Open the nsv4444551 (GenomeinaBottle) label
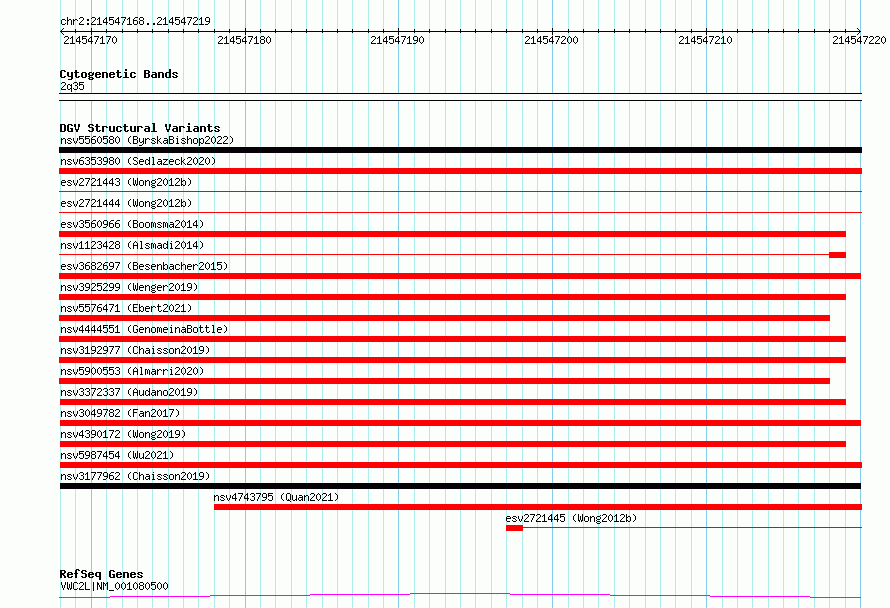The height and width of the screenshot is (608, 890). (x=144, y=329)
